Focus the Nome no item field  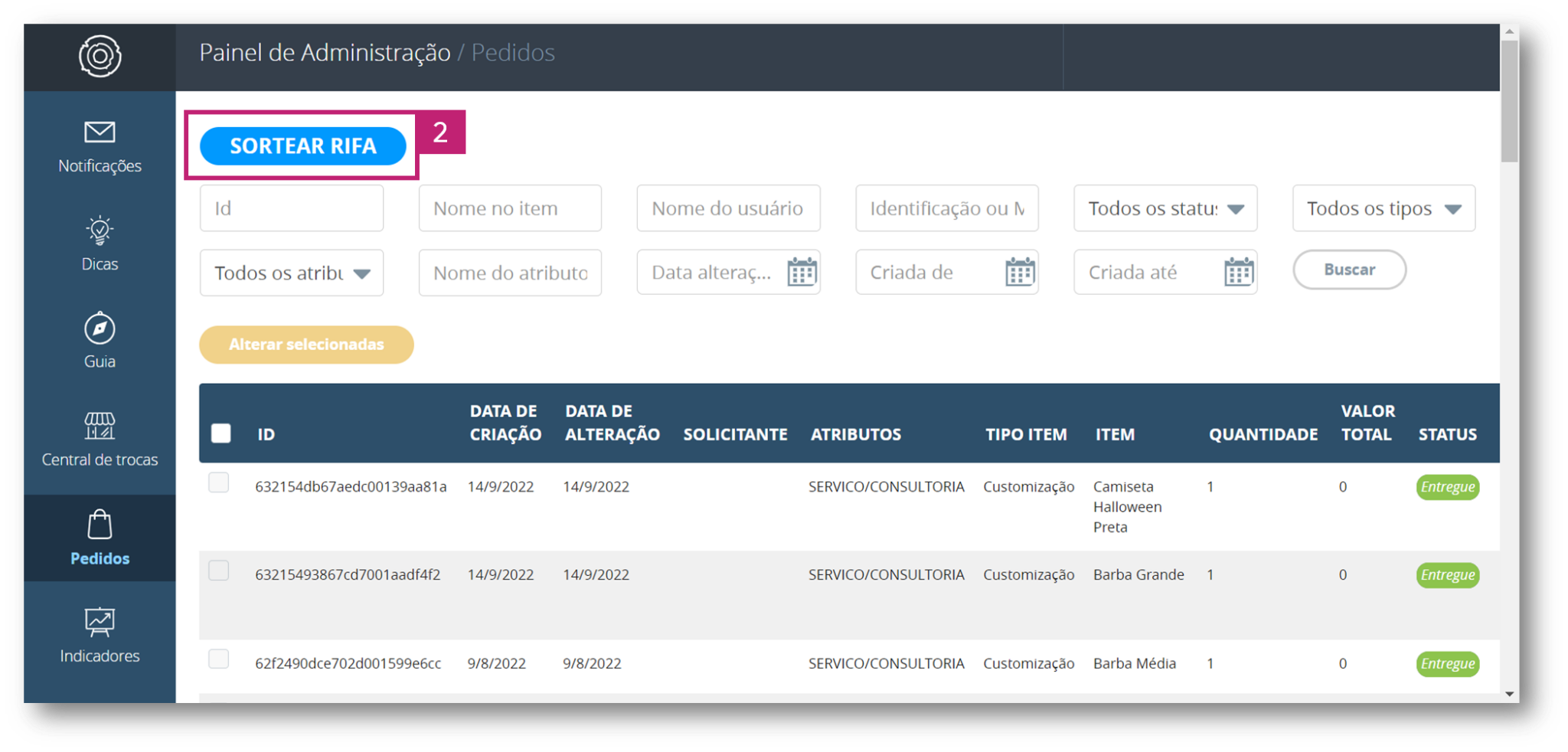click(510, 208)
